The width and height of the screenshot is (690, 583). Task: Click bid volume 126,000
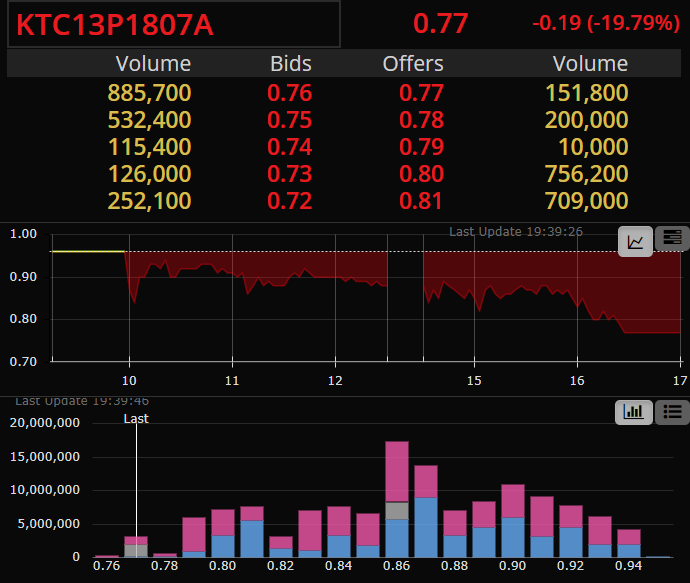coord(150,174)
